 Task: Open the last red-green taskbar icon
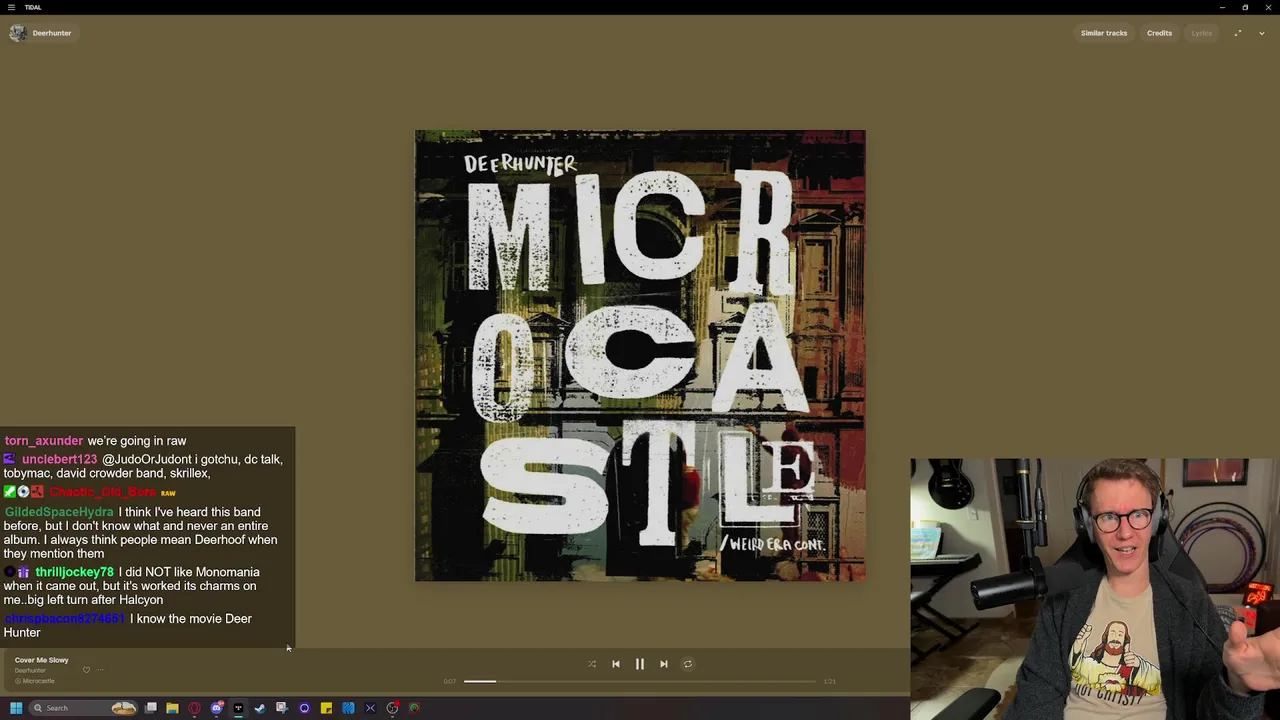click(x=414, y=708)
